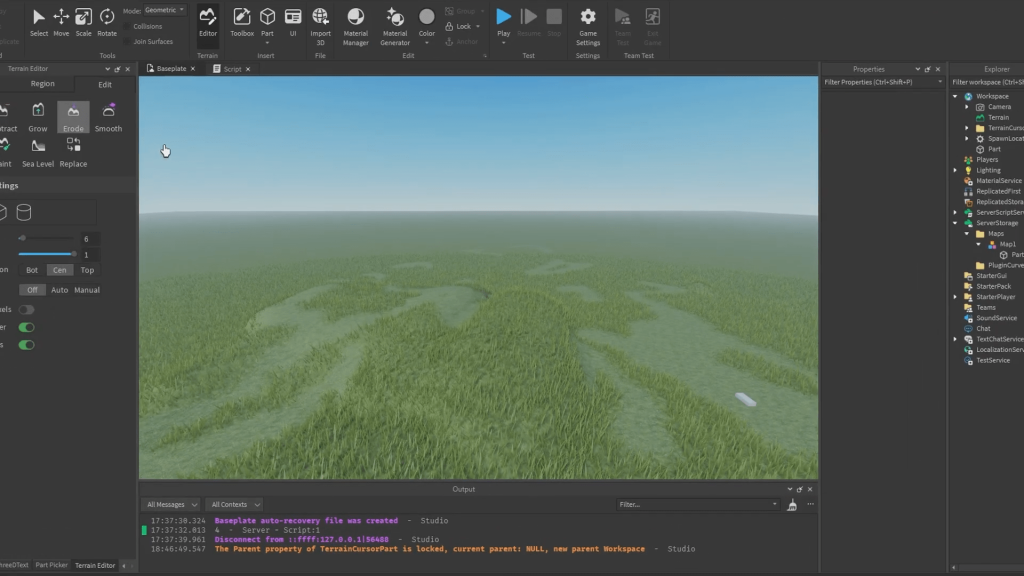The image size is (1024, 576).
Task: Click Import 3D
Action: 320,27
